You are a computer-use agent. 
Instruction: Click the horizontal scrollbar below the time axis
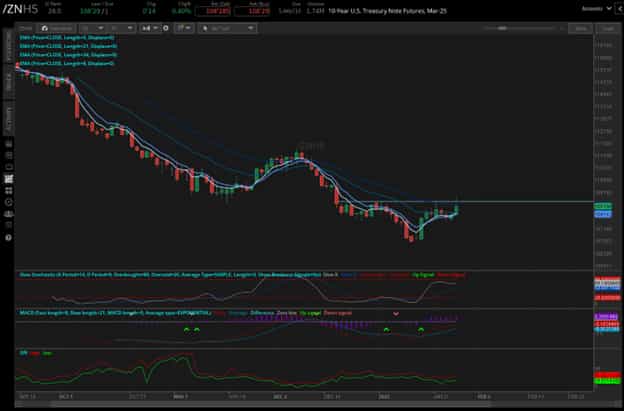click(x=271, y=404)
